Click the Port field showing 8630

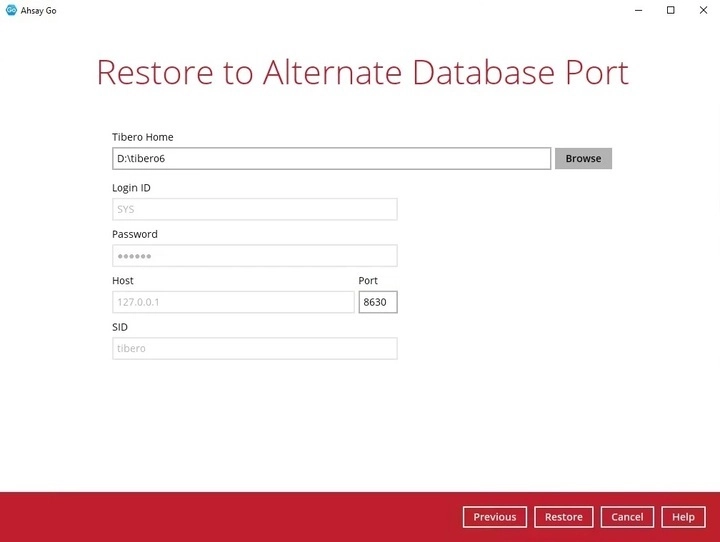378,302
